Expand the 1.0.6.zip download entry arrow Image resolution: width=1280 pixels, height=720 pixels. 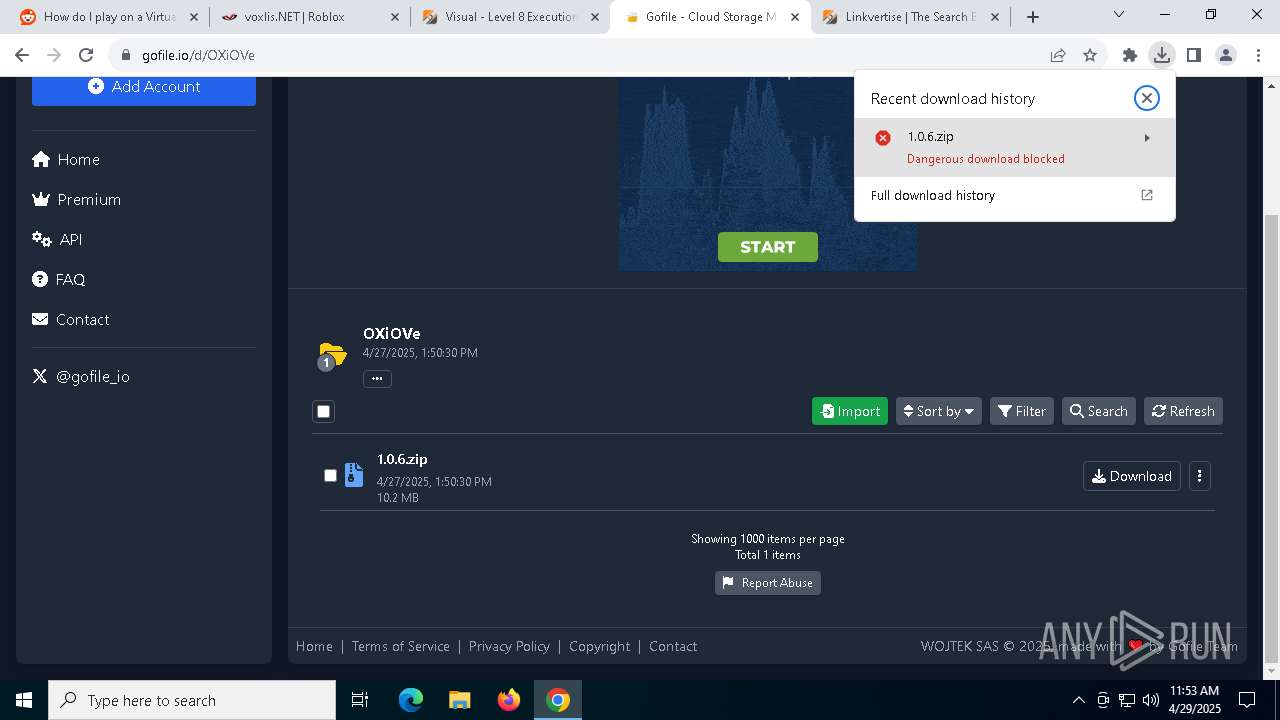pos(1147,138)
